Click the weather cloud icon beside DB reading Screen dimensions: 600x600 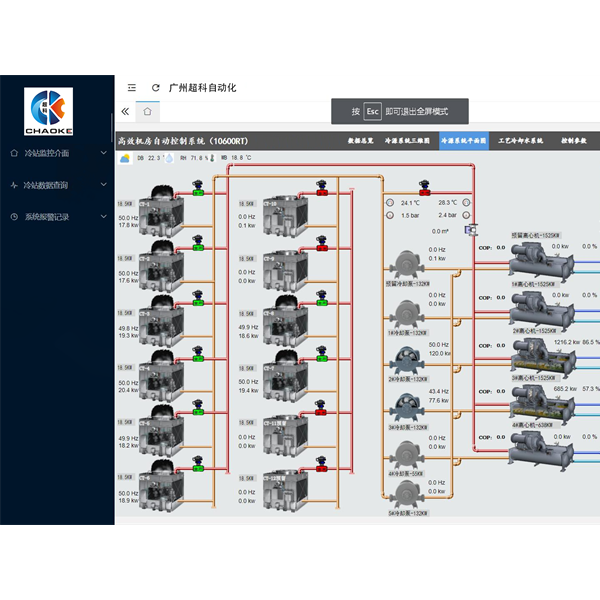pyautogui.click(x=125, y=158)
